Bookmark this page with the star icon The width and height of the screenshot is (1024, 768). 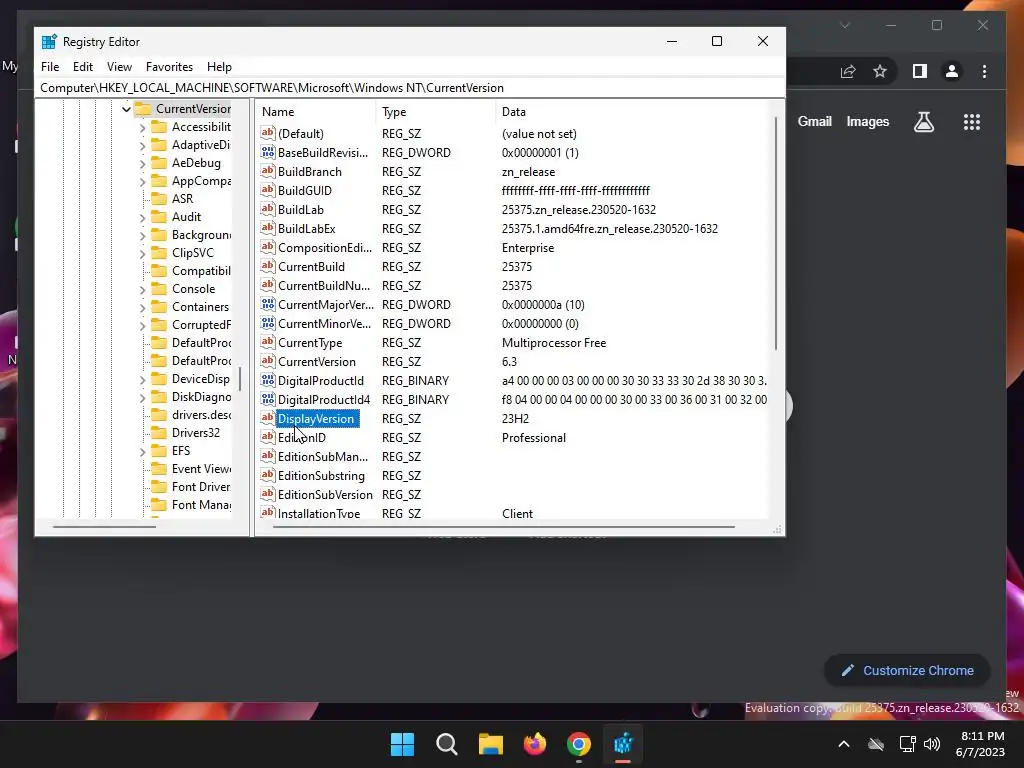point(880,71)
